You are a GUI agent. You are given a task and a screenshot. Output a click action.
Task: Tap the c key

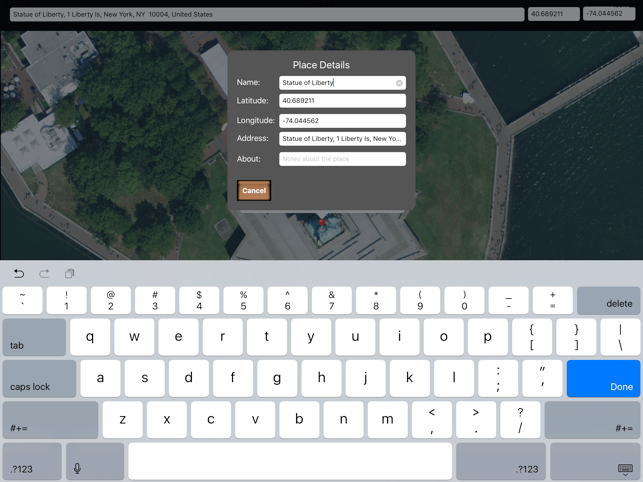[211, 420]
